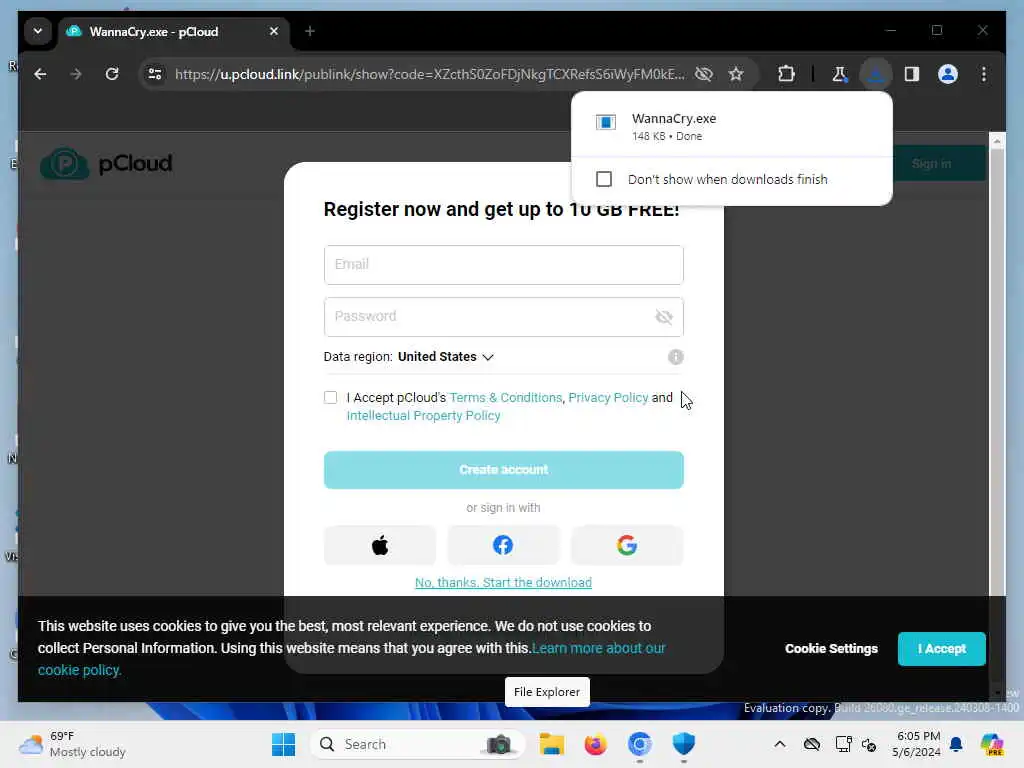Click the cloud sync system tray icon
The image size is (1024, 768).
(x=812, y=744)
